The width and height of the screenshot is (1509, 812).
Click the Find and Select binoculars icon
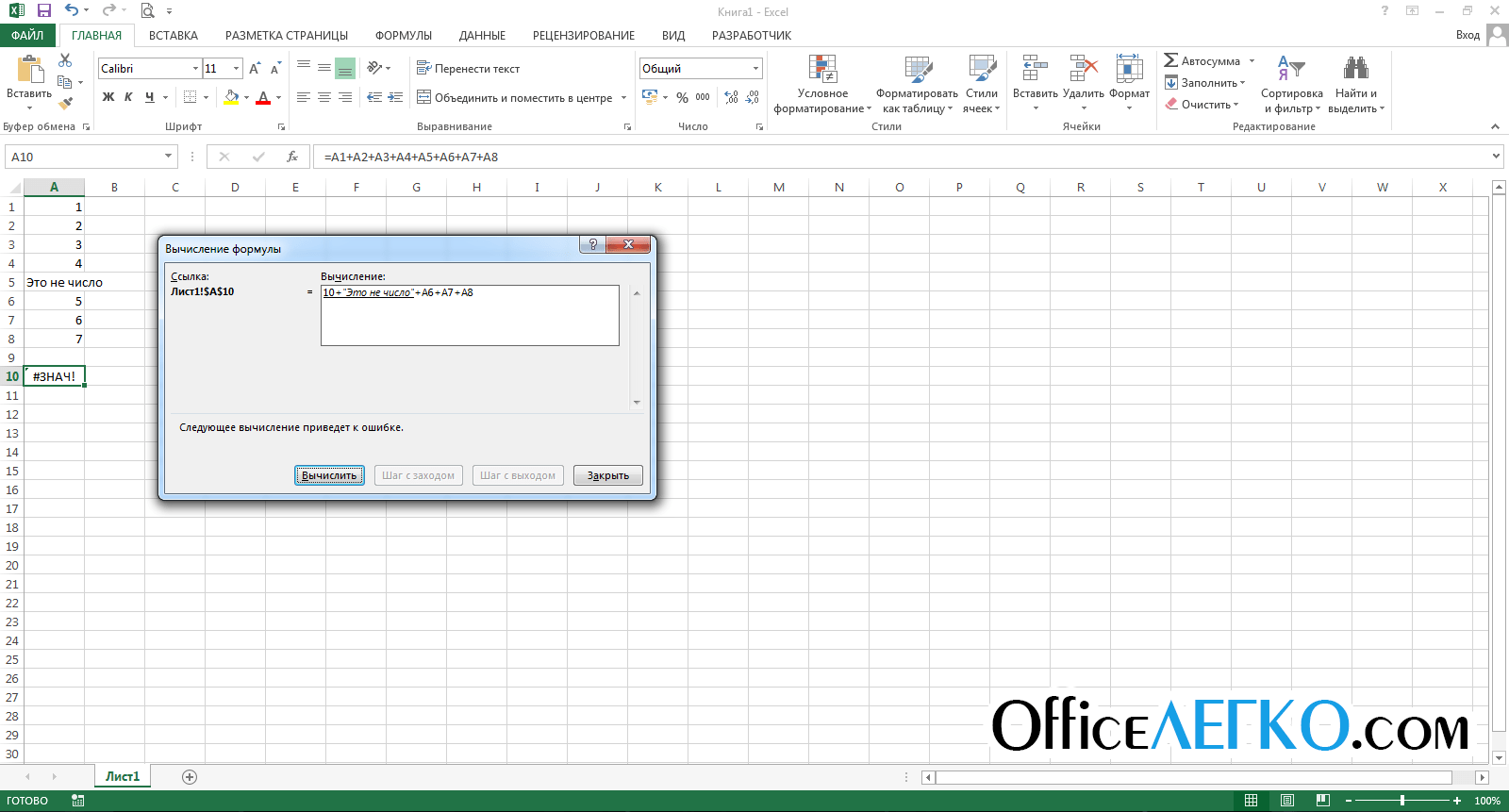click(x=1355, y=68)
